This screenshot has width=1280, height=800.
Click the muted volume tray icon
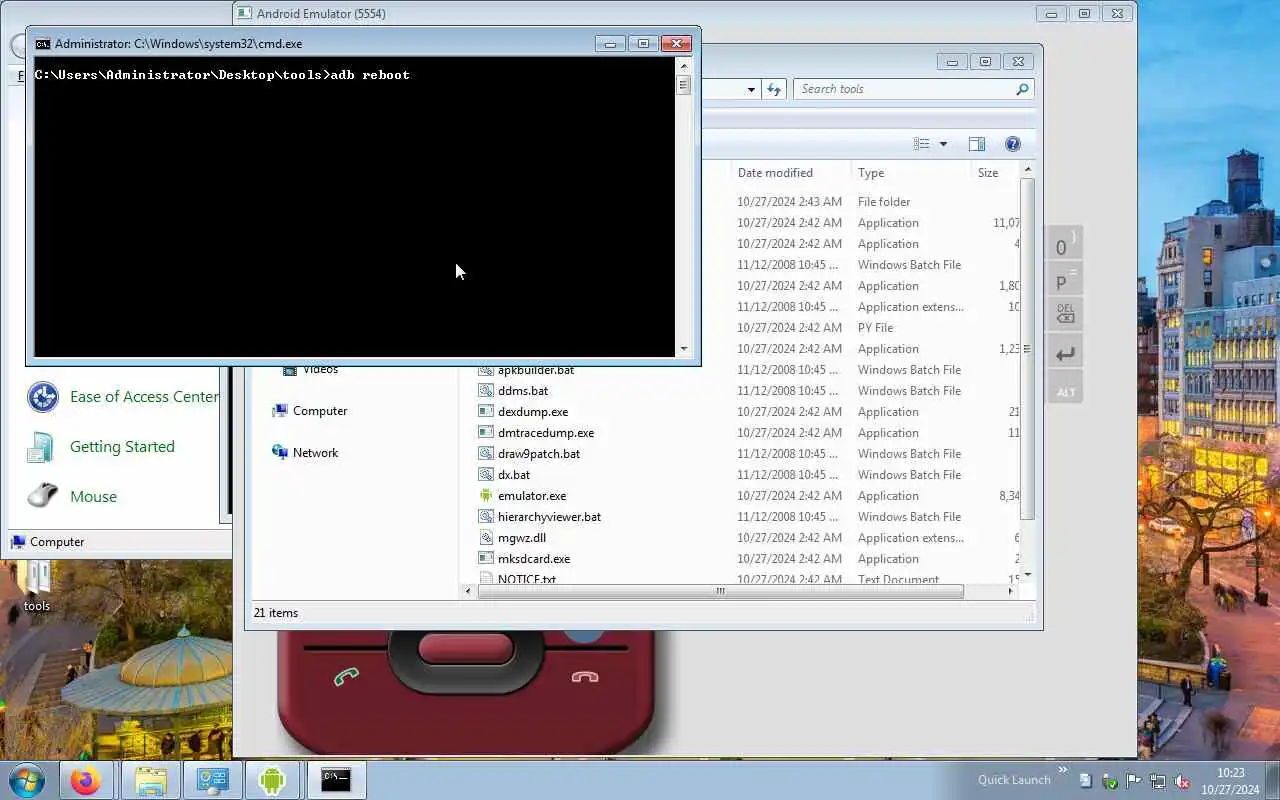1182,781
